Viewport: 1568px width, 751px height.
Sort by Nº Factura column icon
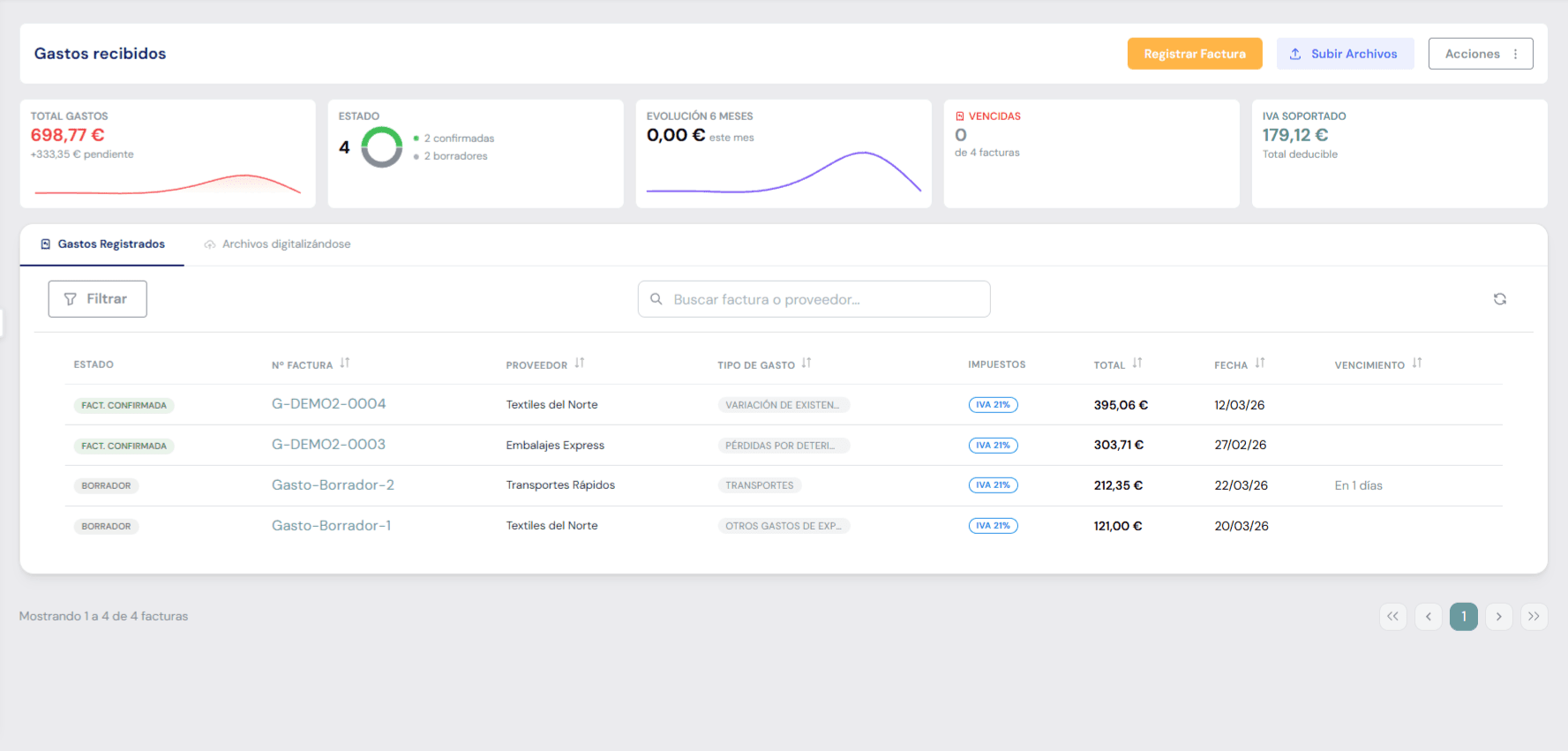click(x=345, y=364)
